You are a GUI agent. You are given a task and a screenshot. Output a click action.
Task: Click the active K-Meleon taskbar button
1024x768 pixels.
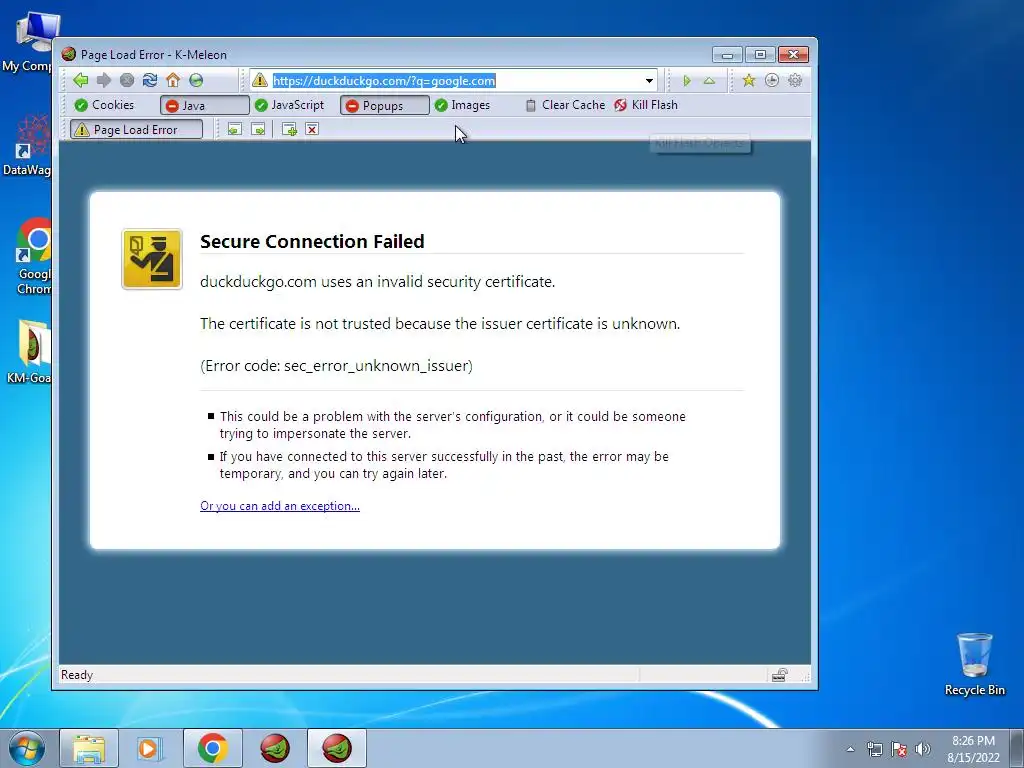(x=337, y=748)
